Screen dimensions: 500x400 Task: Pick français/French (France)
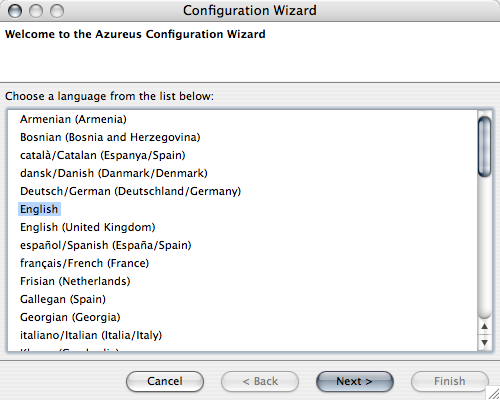84,263
